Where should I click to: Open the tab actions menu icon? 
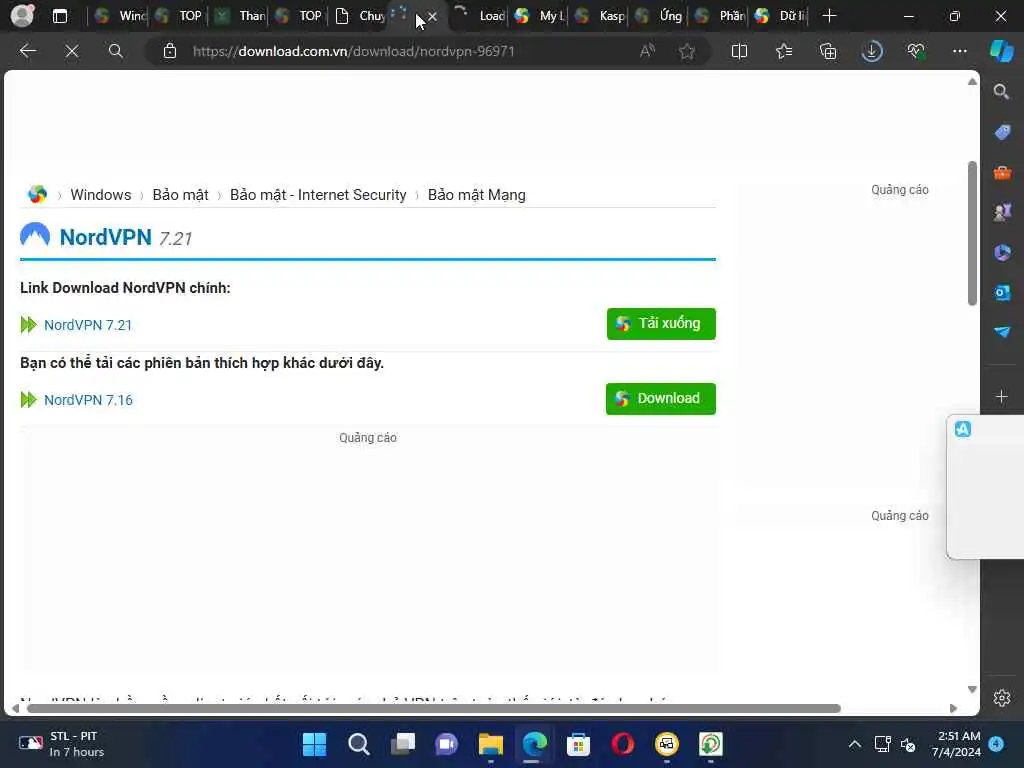[x=59, y=16]
